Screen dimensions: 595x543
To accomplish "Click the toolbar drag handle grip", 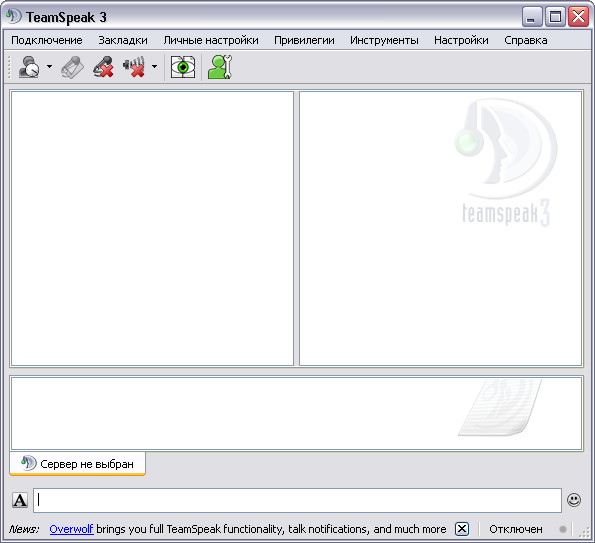I will [x=9, y=67].
